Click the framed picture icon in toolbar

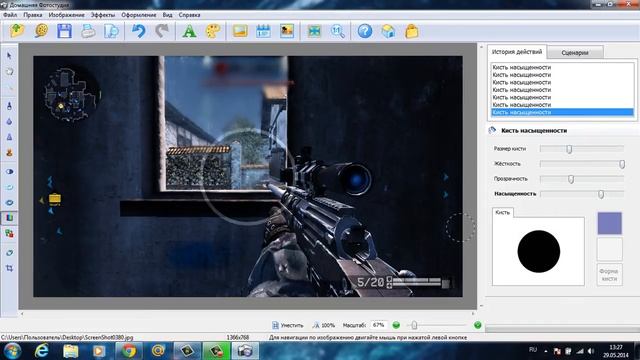click(x=240, y=31)
